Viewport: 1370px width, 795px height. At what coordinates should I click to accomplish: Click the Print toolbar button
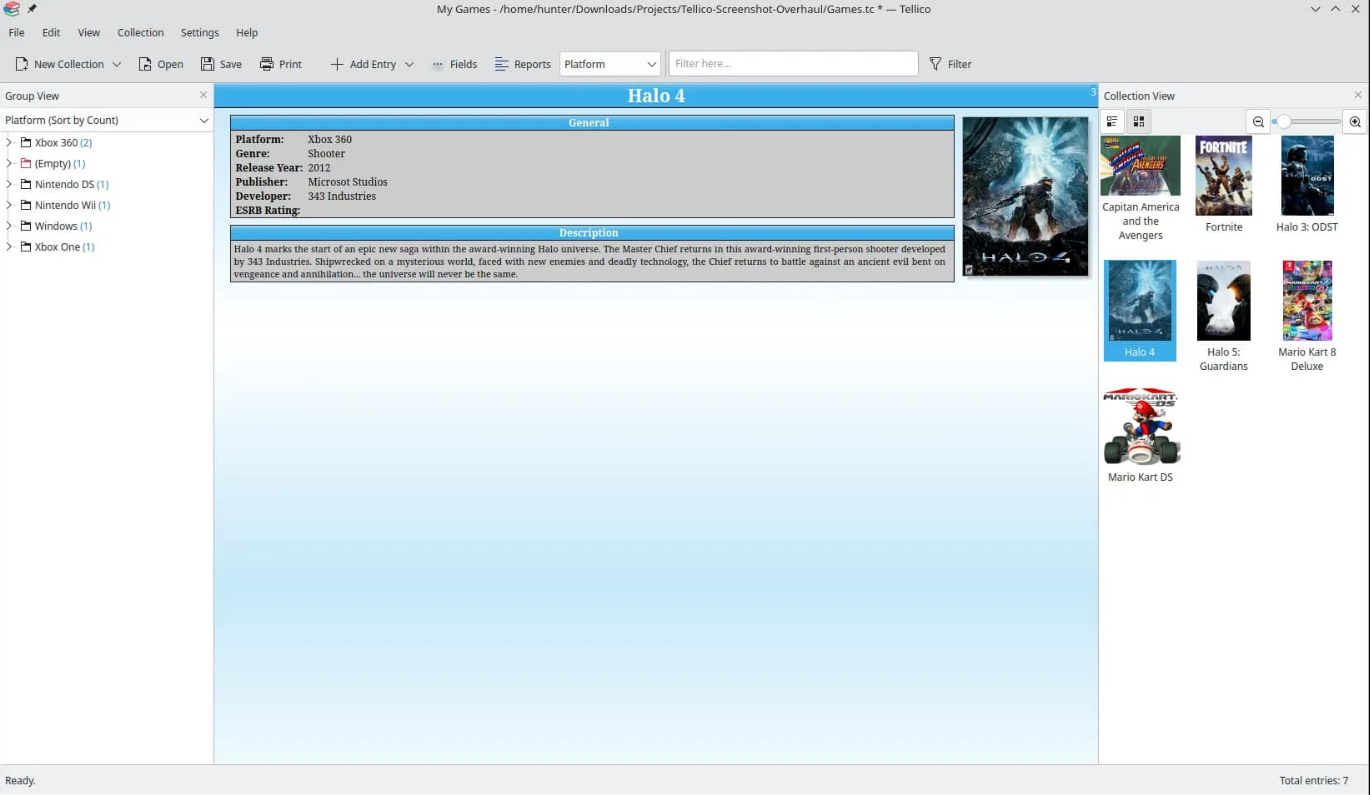click(x=281, y=64)
